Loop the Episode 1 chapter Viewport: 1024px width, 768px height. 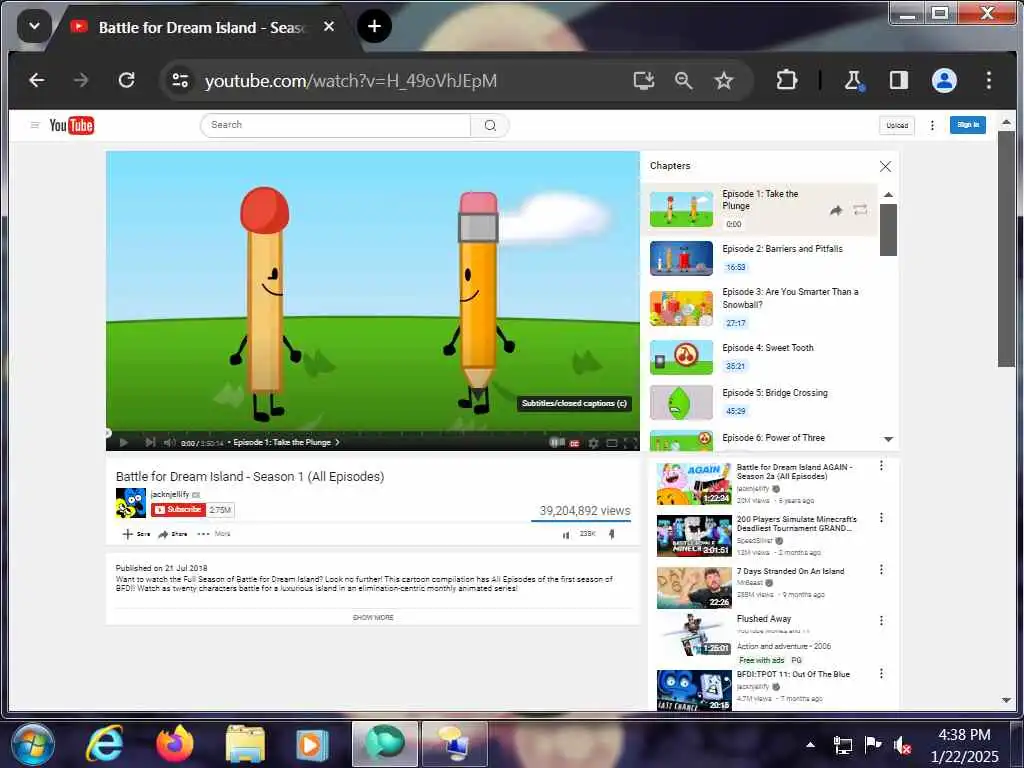(861, 210)
